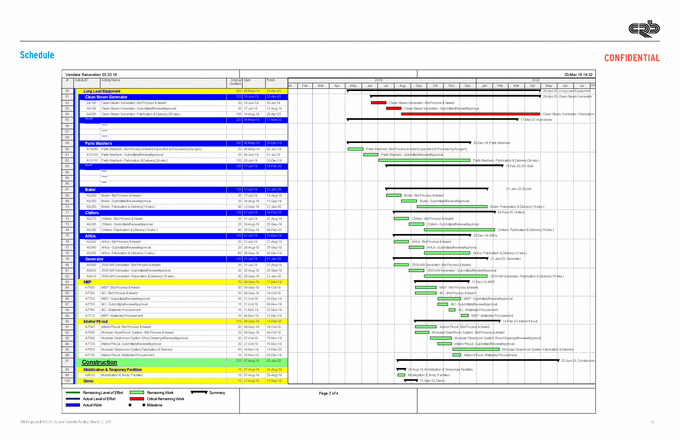The width and height of the screenshot is (680, 440).
Task: Click the Vandalia Renovation 03.20.19 title
Action: pyautogui.click(x=91, y=75)
